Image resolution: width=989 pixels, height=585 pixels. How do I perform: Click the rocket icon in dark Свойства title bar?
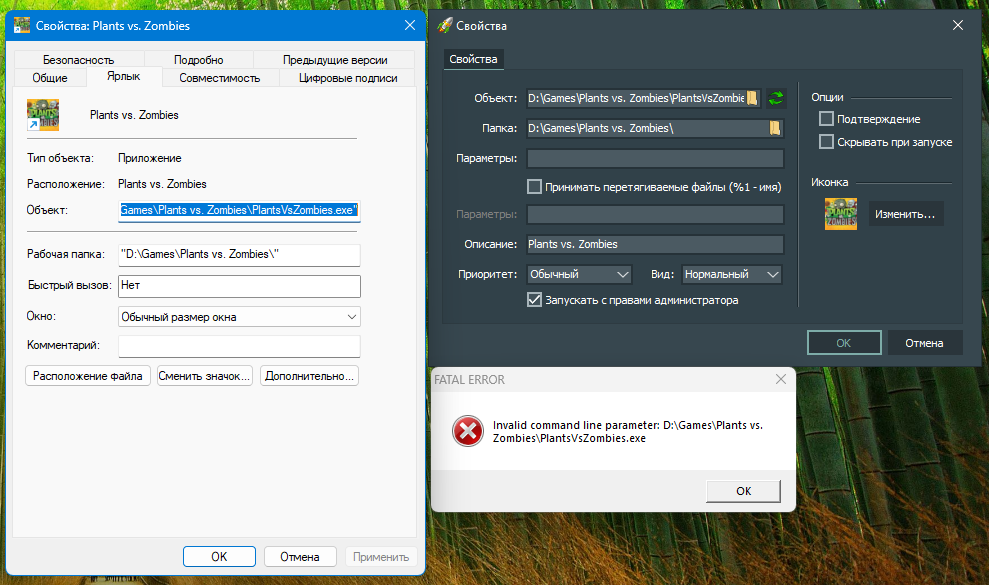[444, 25]
